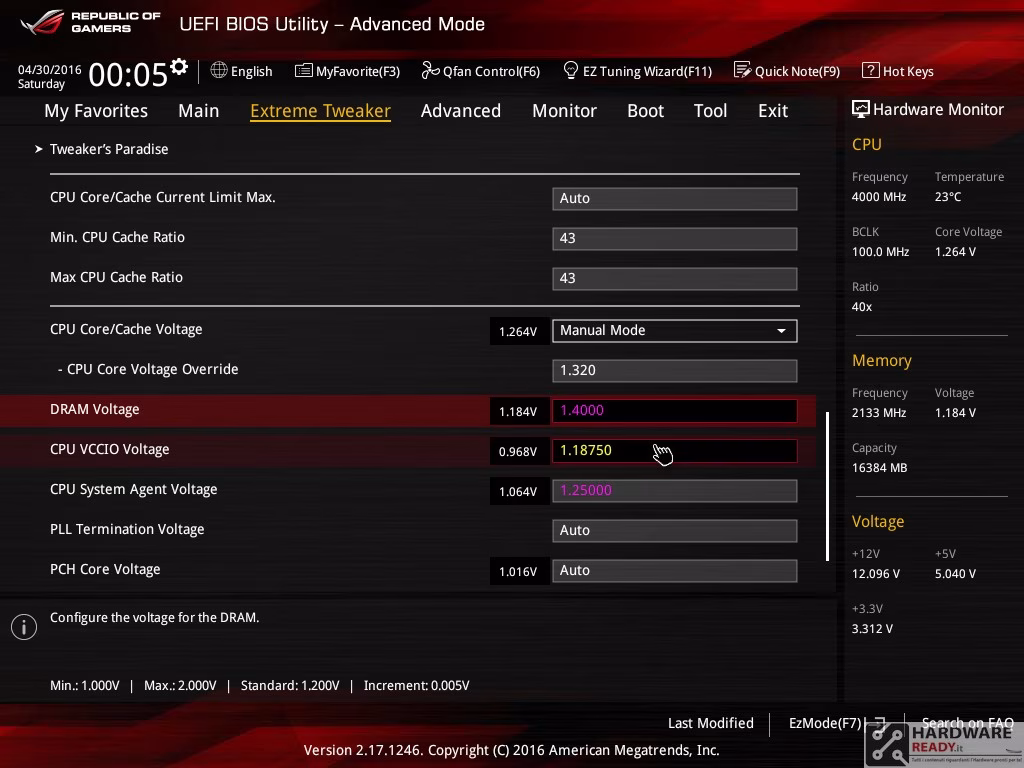
Task: Select PLL Termination Voltage Auto field
Action: point(675,530)
